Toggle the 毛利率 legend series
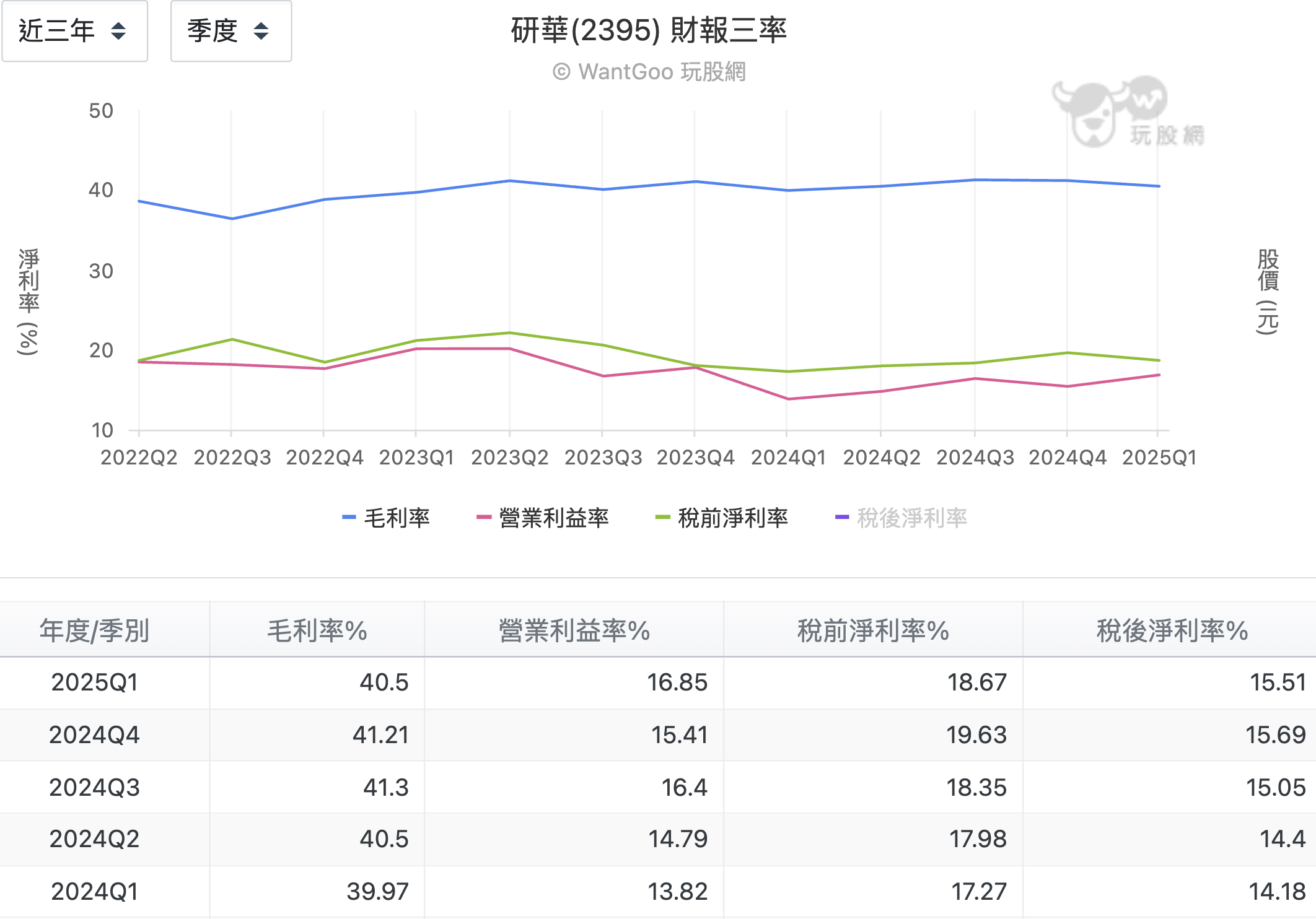This screenshot has width=1316, height=919. pos(397,518)
